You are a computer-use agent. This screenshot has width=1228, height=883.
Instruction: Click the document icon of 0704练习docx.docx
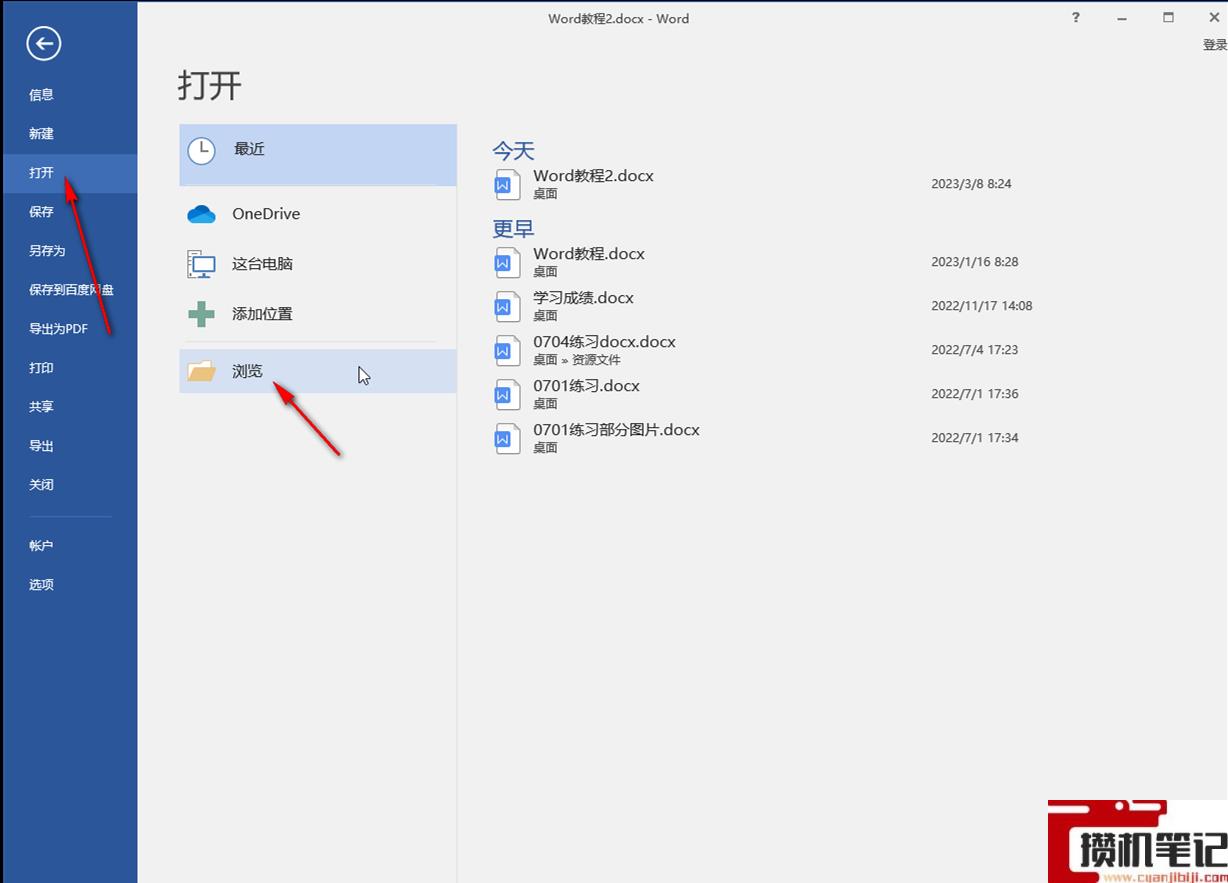click(508, 350)
